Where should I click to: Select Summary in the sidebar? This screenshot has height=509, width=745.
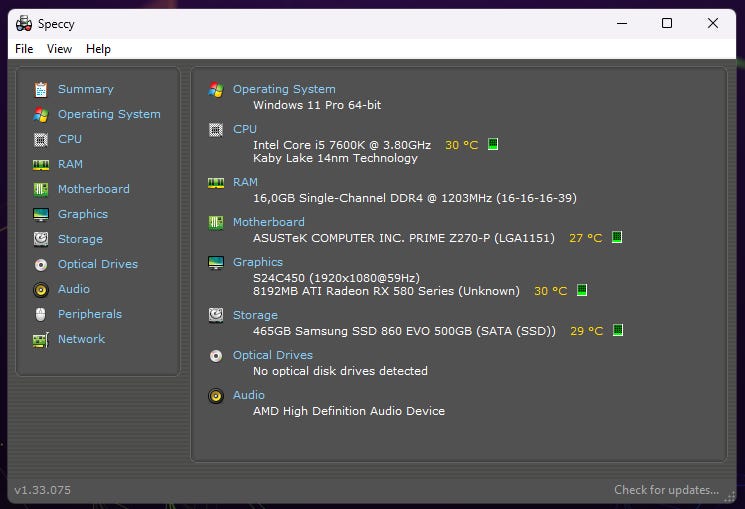pos(86,89)
